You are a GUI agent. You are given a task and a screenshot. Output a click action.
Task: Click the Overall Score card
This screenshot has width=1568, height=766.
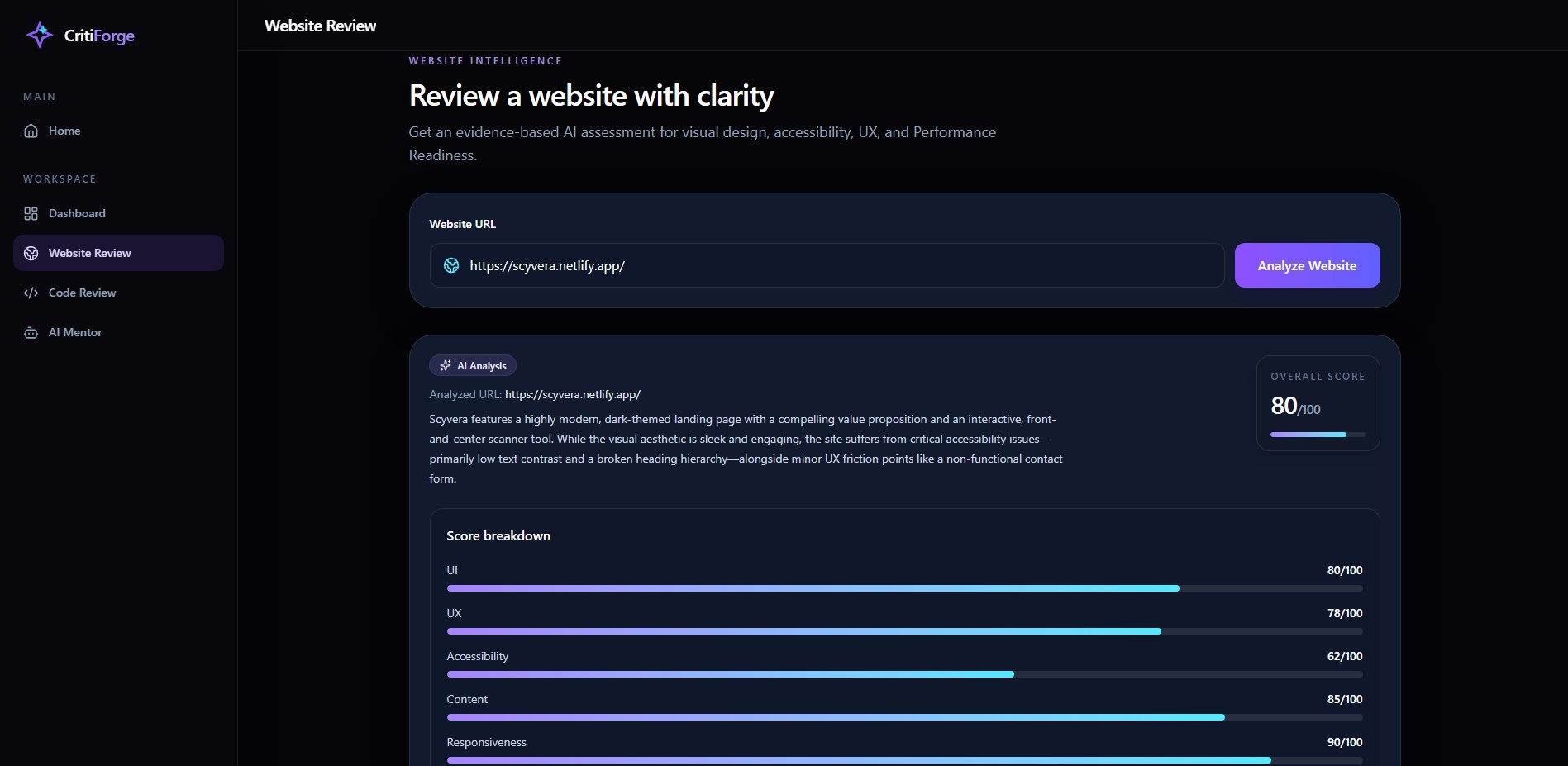tap(1318, 403)
